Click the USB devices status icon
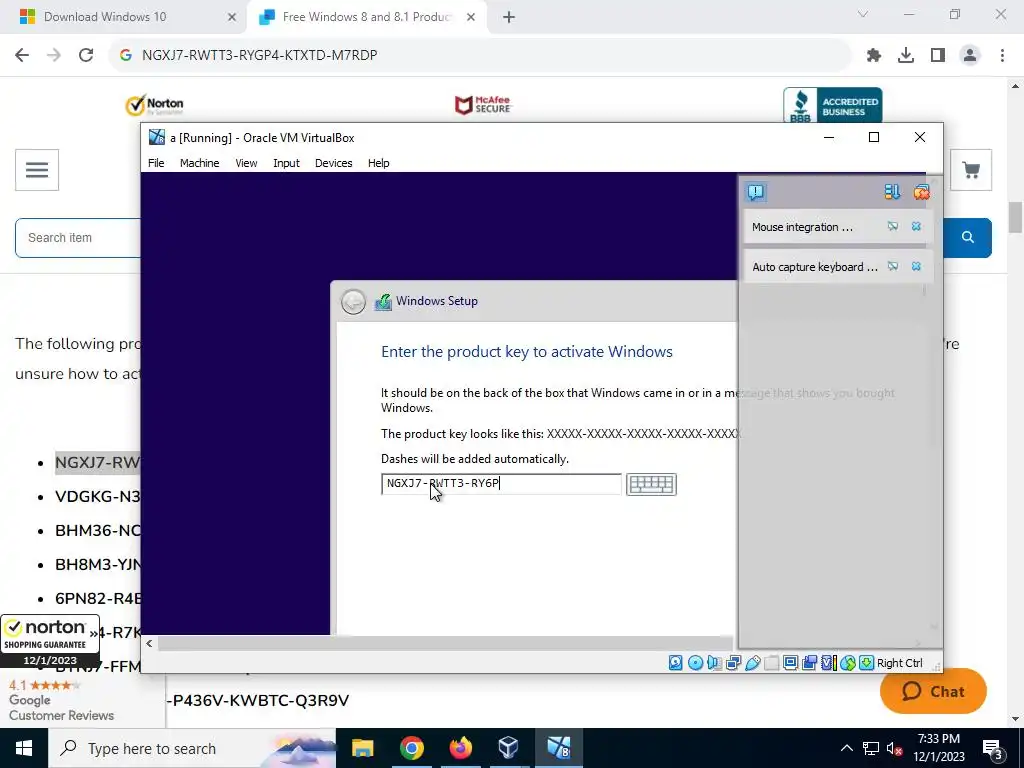This screenshot has height=768, width=1024. tap(752, 663)
